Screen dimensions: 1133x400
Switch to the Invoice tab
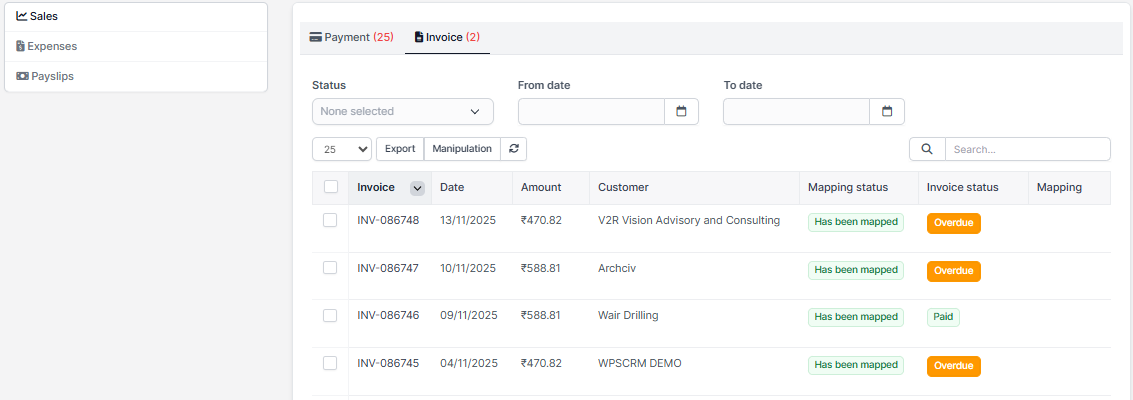pos(447,37)
